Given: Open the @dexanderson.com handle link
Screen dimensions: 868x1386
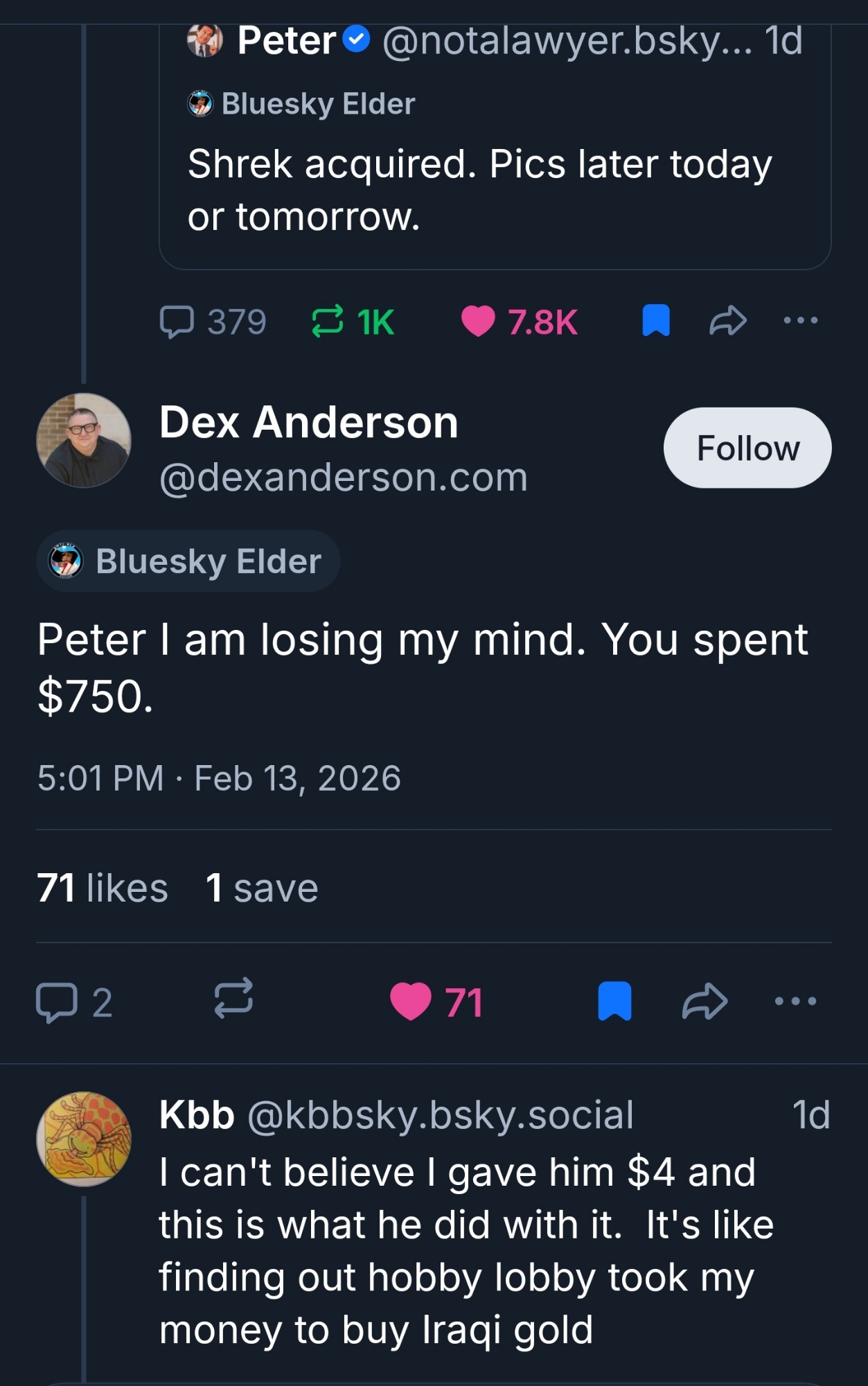Looking at the screenshot, I should 343,477.
